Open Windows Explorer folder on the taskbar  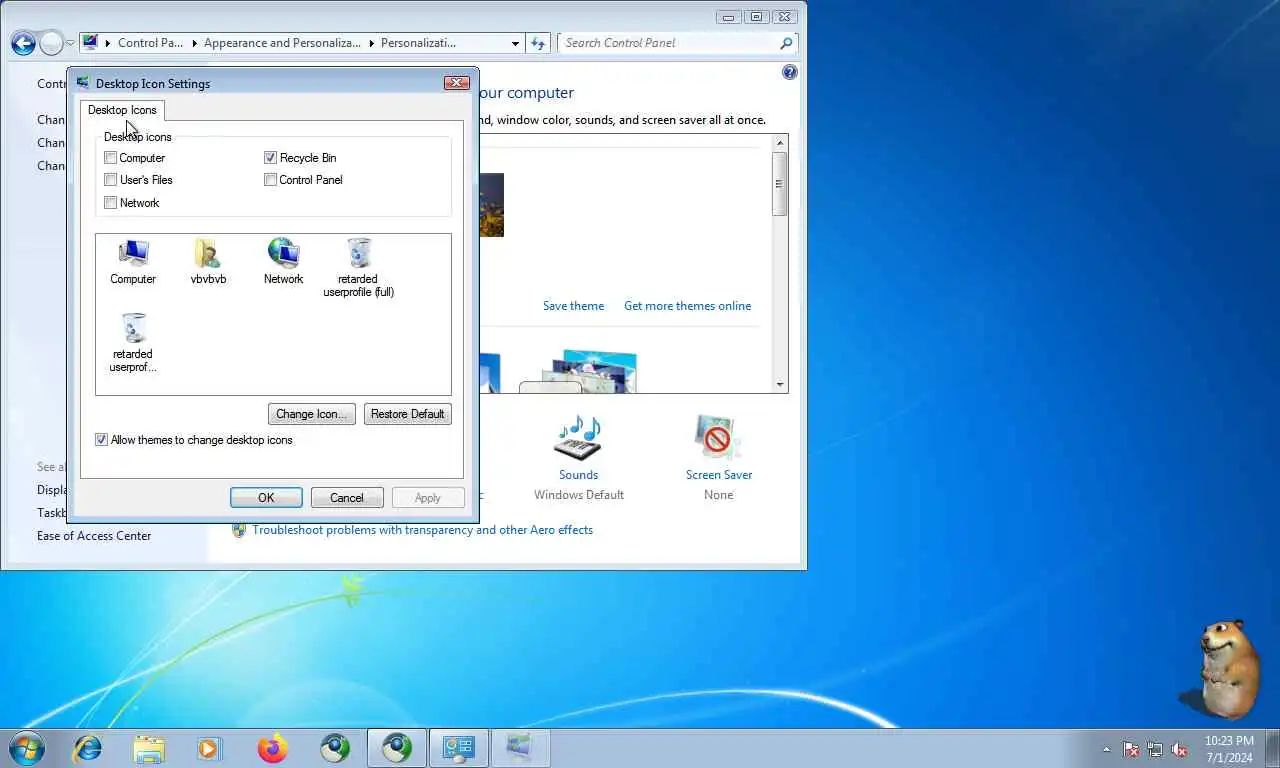(x=149, y=748)
